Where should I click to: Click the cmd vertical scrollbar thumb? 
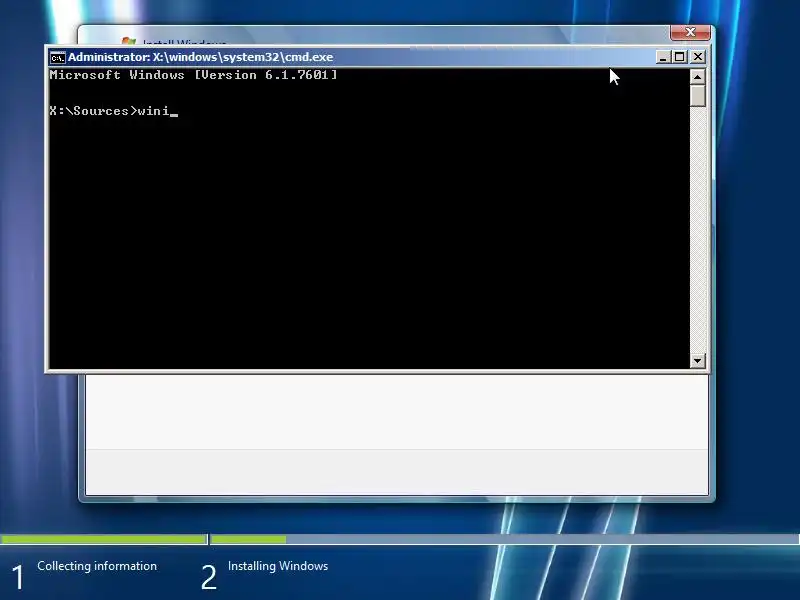click(697, 96)
